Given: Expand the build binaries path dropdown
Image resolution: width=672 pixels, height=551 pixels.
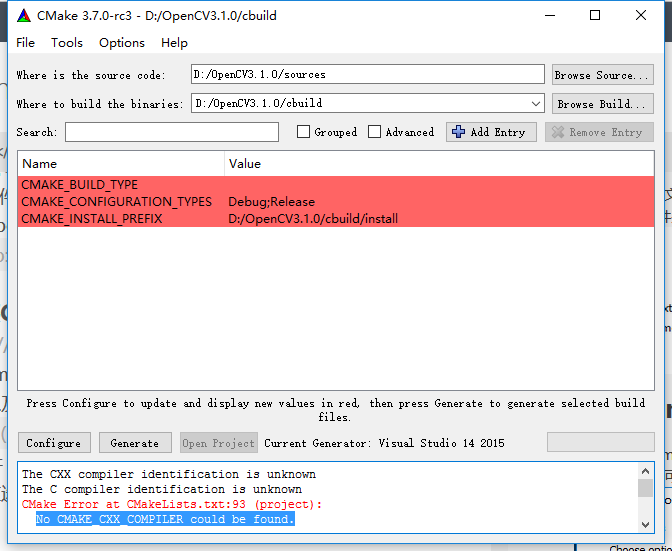Looking at the screenshot, I should coord(535,104).
